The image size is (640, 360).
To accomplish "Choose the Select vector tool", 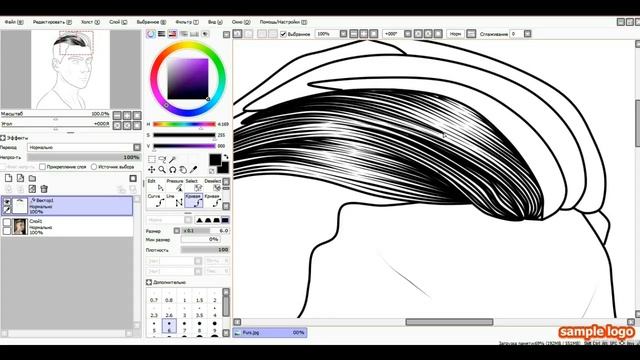I will pyautogui.click(x=193, y=185).
